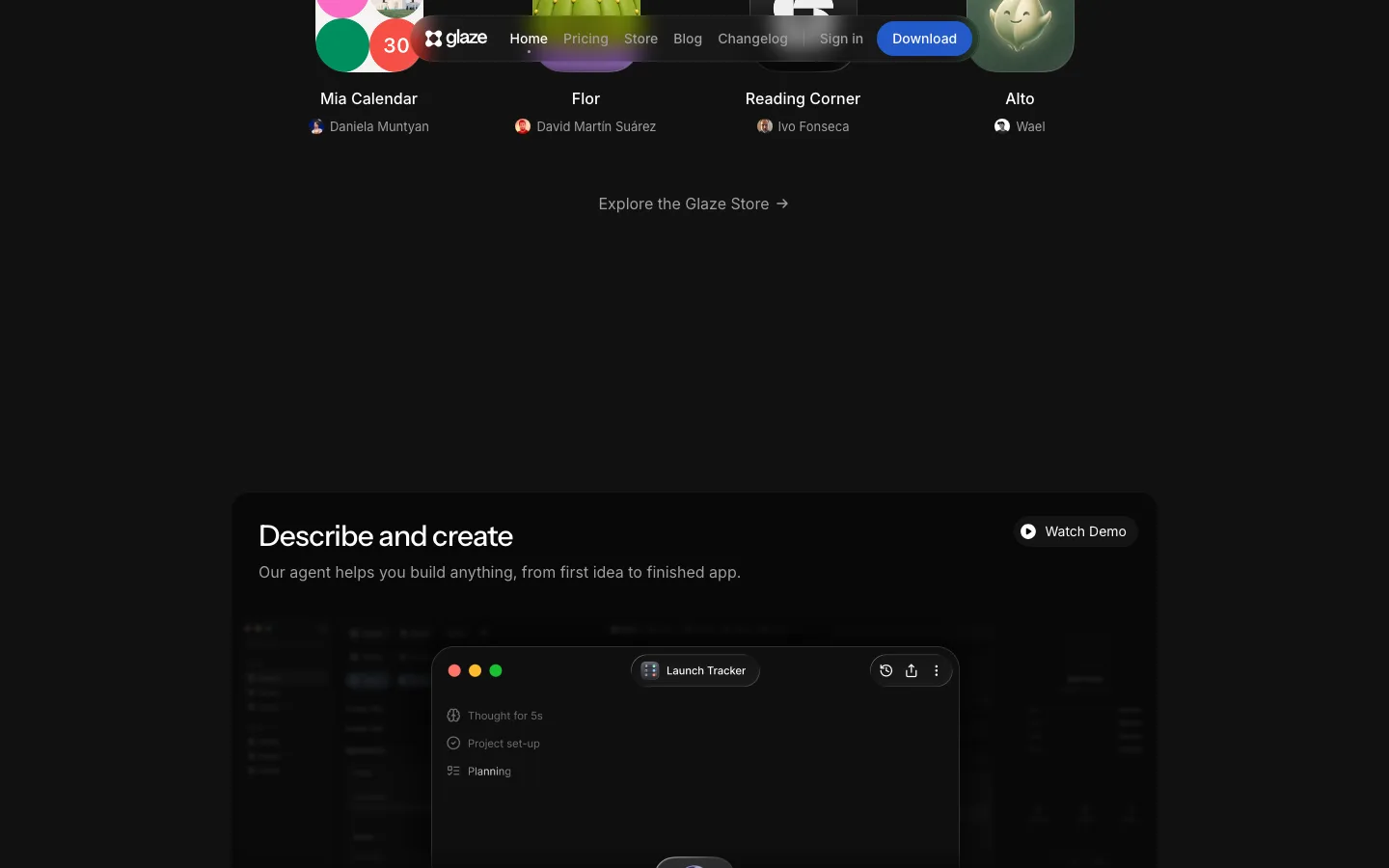
Task: View the Changelog page
Action: click(752, 39)
